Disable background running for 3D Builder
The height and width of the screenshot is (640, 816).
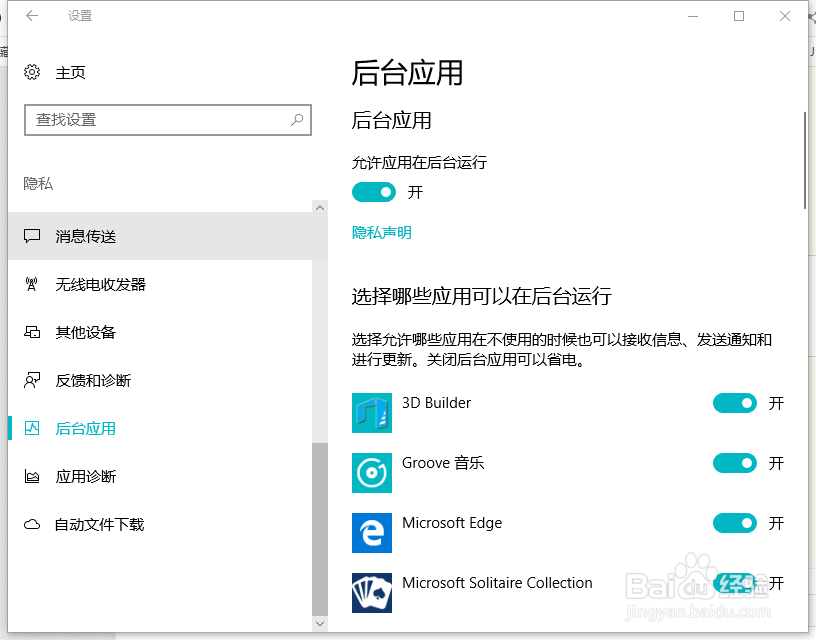pyautogui.click(x=734, y=403)
